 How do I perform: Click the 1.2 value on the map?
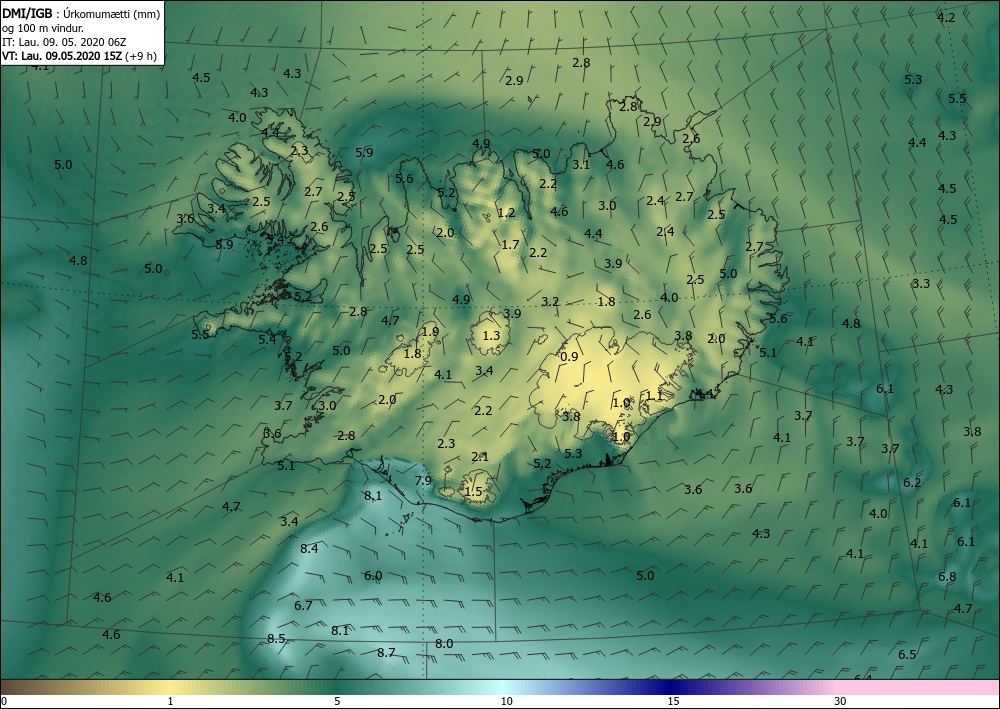[x=506, y=213]
